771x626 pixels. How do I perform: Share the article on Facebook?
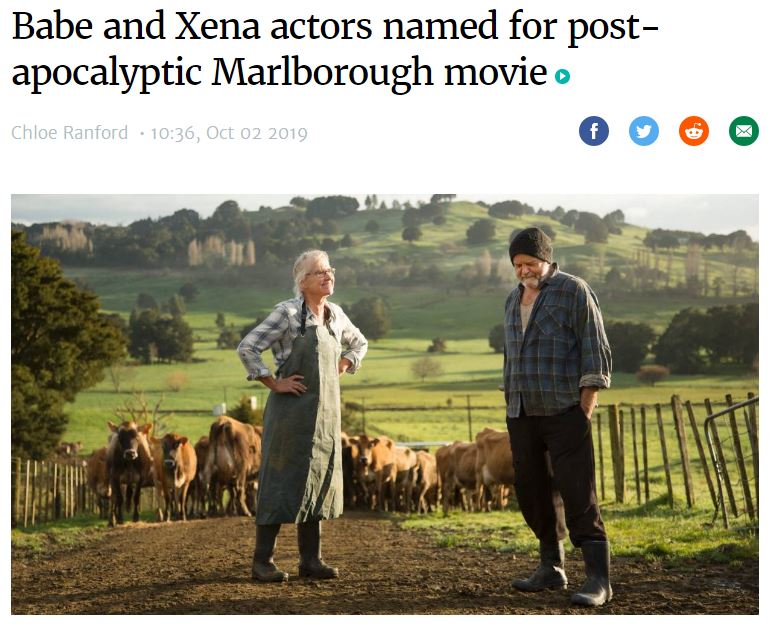593,131
